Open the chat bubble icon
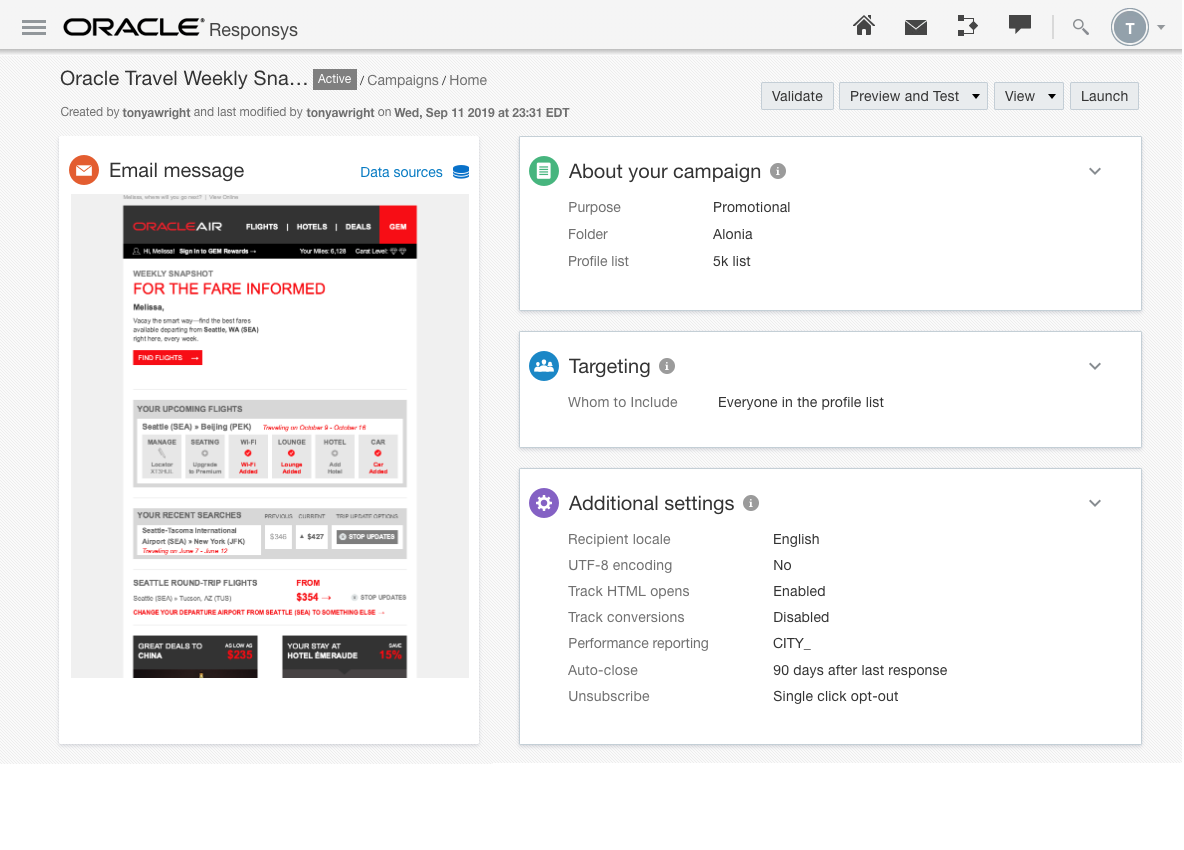 pos(1019,25)
